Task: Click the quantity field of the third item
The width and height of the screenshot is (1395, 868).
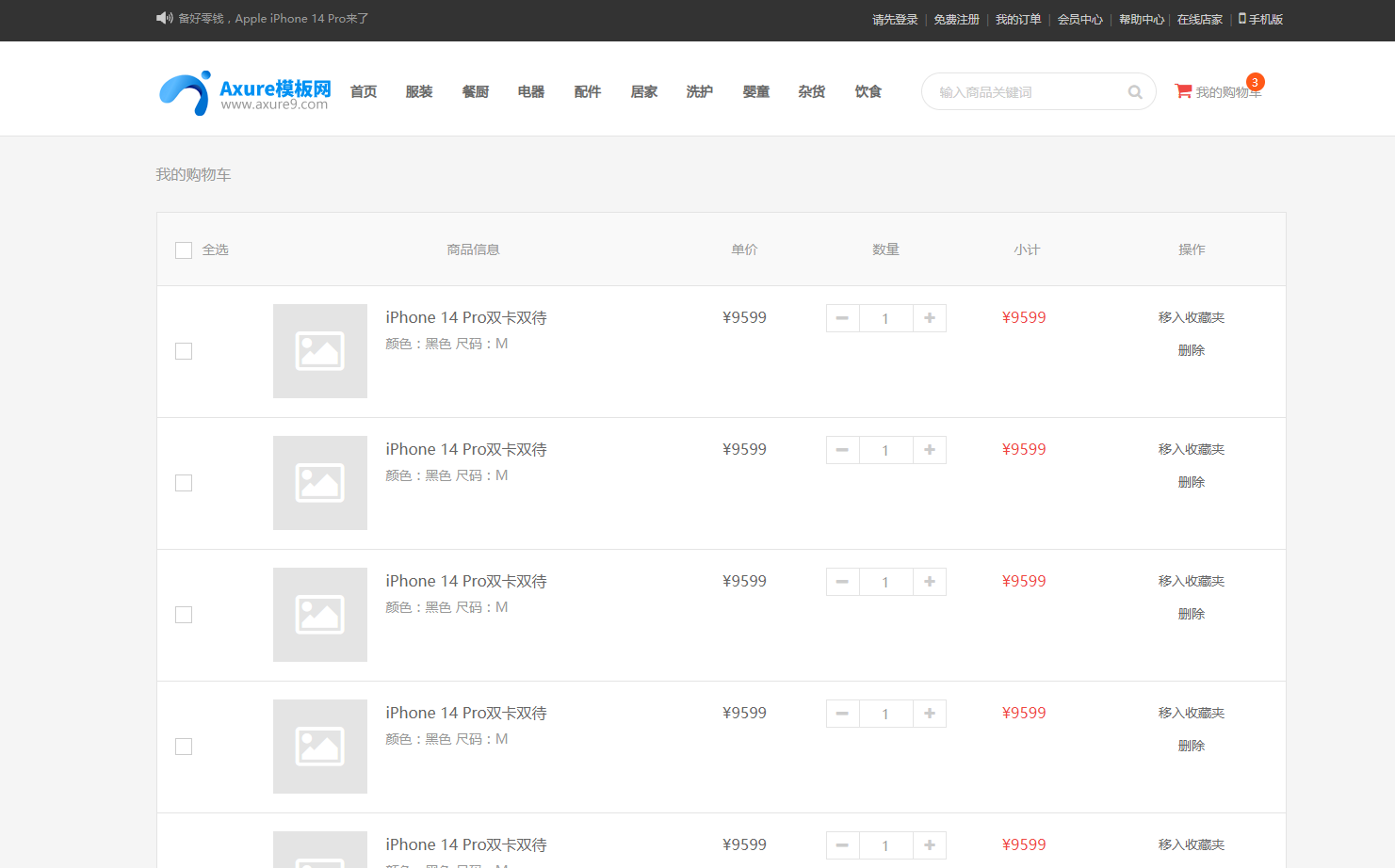Action: tap(885, 582)
